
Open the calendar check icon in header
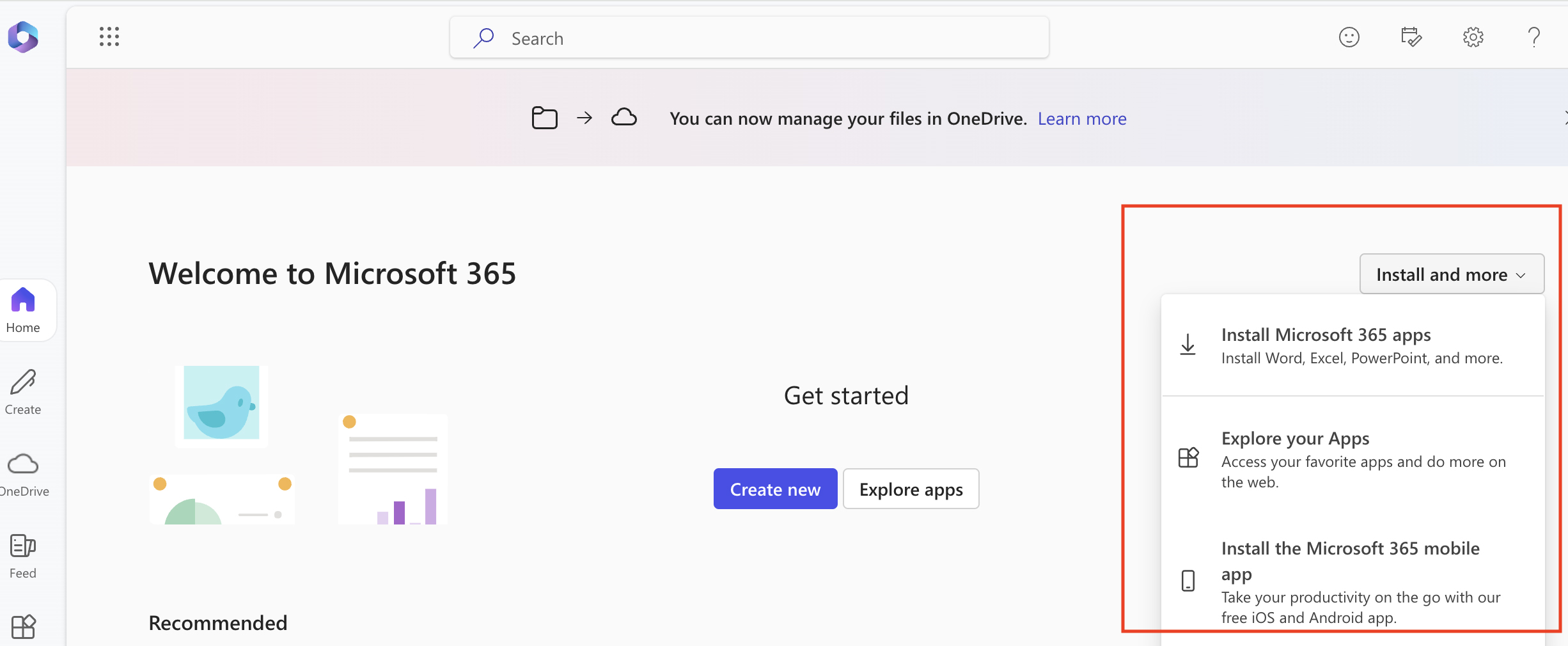[1411, 37]
